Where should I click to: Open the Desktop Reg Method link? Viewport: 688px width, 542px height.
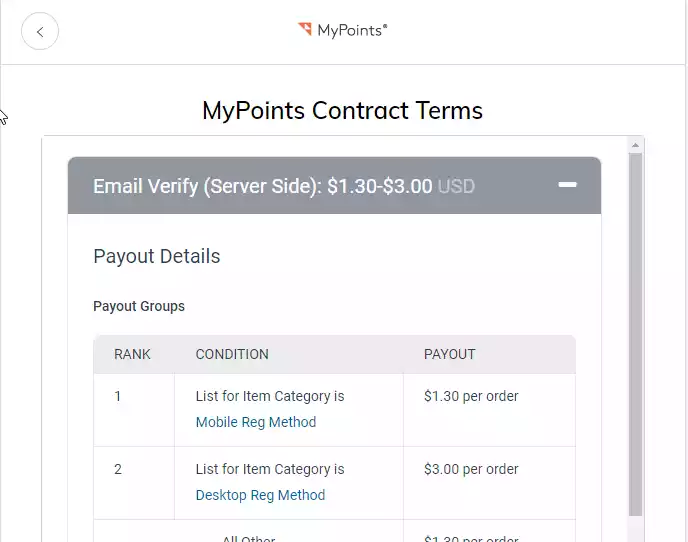[260, 495]
